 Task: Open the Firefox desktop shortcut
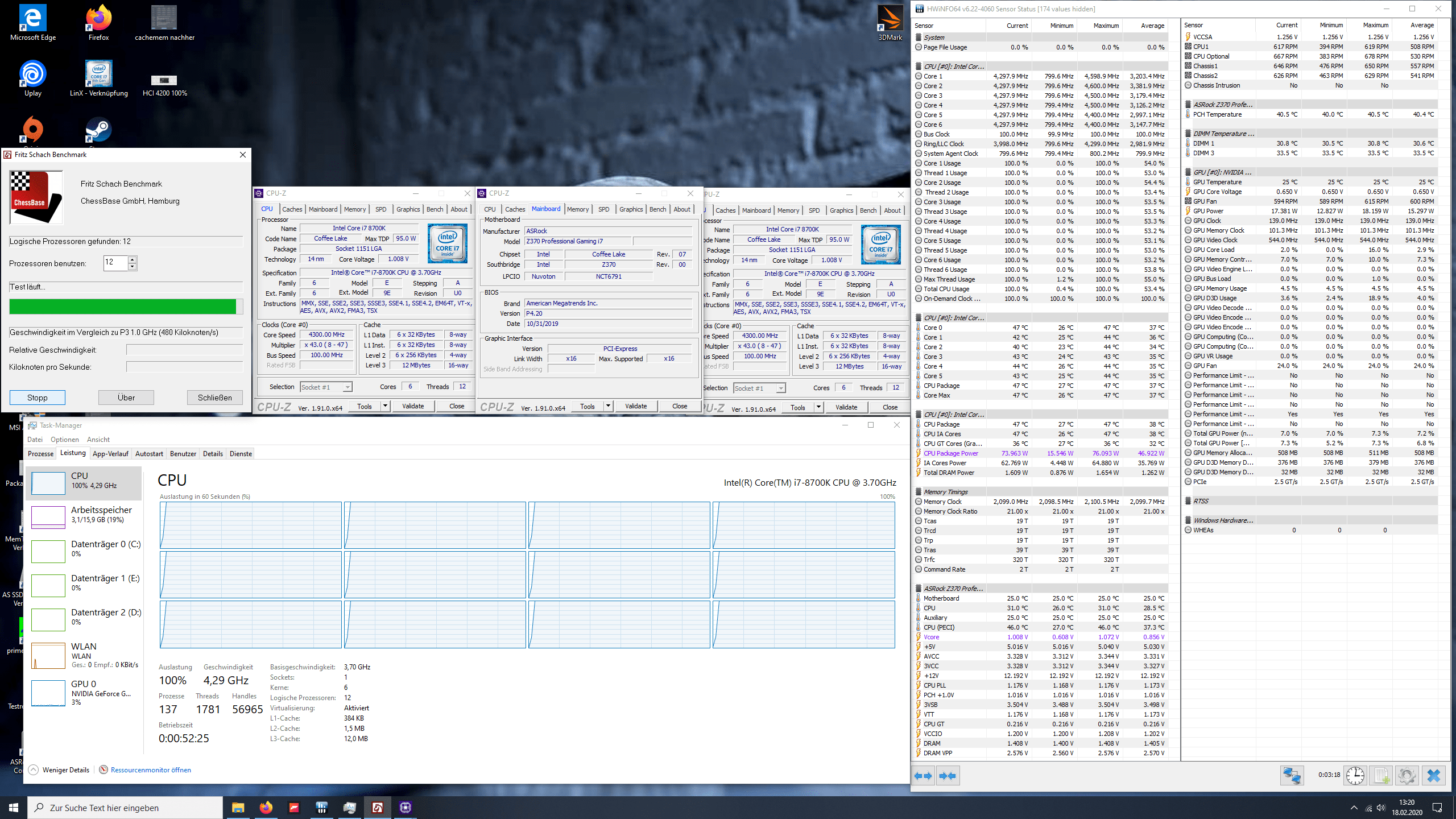coord(98,23)
